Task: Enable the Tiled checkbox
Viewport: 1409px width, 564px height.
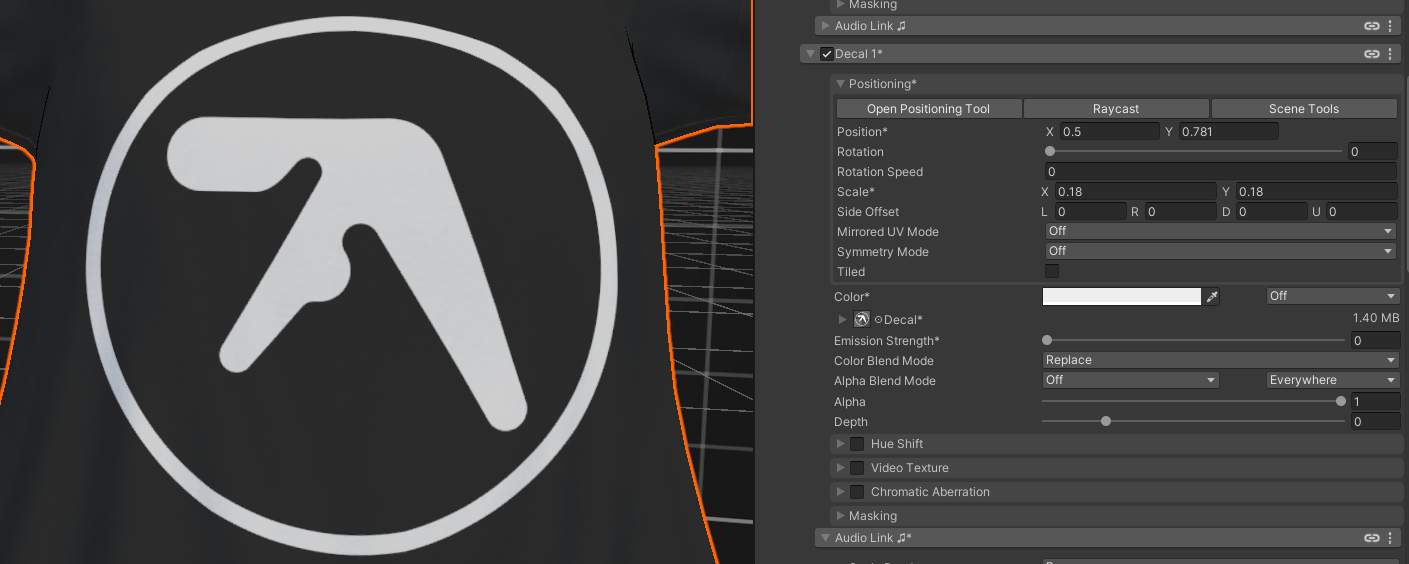Action: pos(1052,271)
